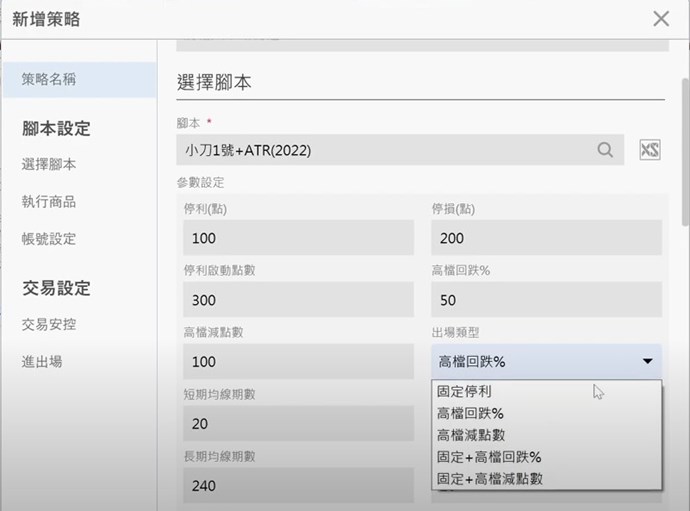Collapse the 出場類型 dropdown arrow

pyautogui.click(x=647, y=361)
